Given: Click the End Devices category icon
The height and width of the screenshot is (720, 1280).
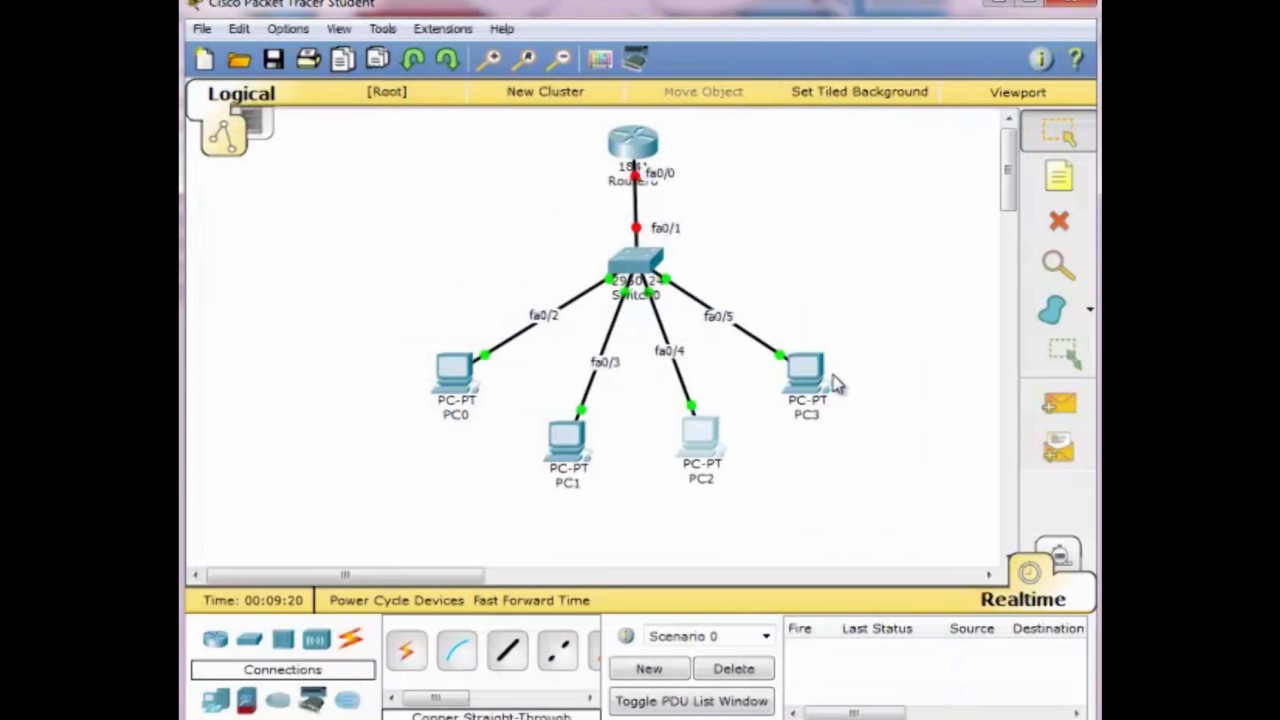Looking at the screenshot, I should [215, 701].
